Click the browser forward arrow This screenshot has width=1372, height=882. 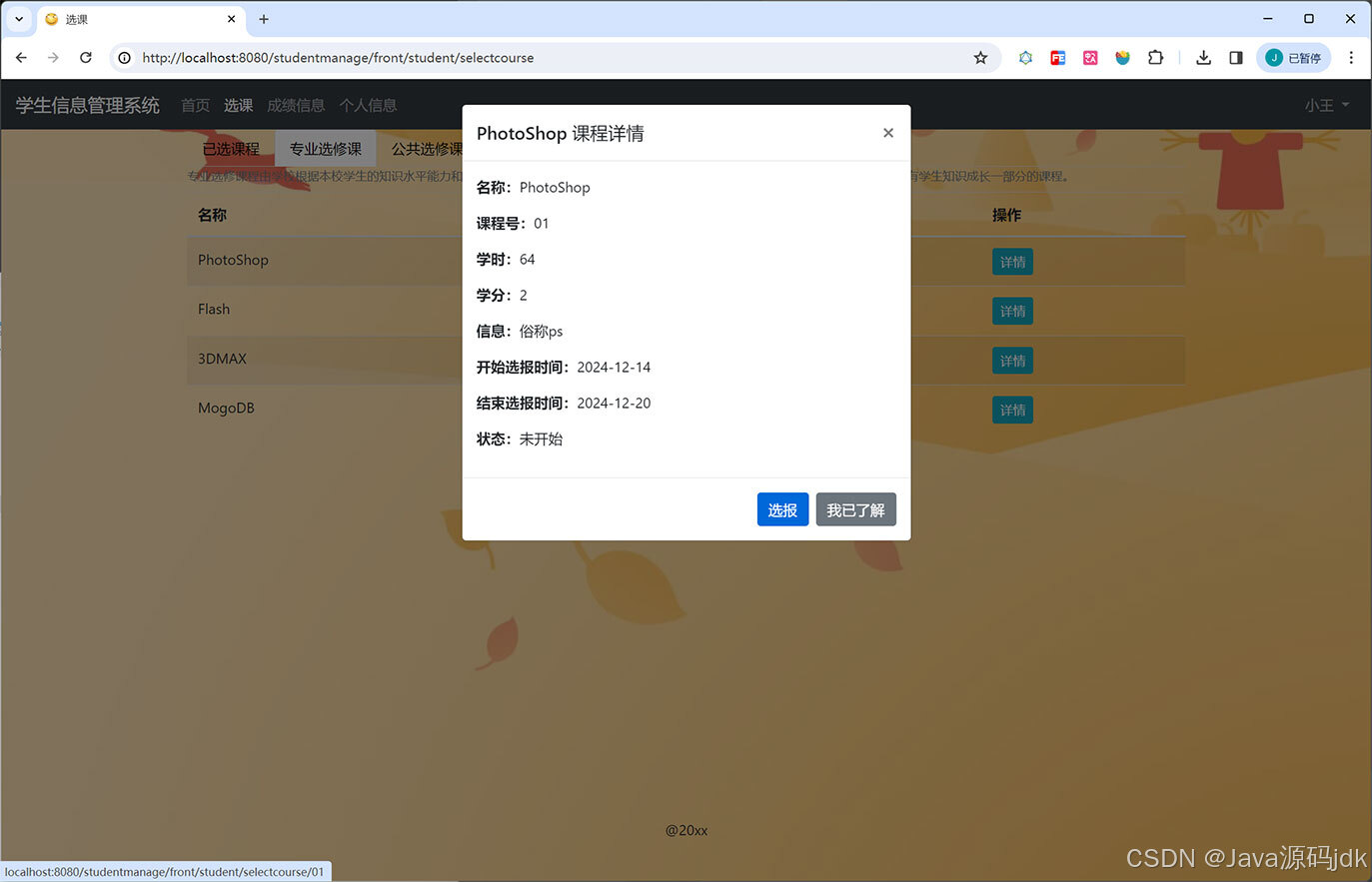pos(53,58)
